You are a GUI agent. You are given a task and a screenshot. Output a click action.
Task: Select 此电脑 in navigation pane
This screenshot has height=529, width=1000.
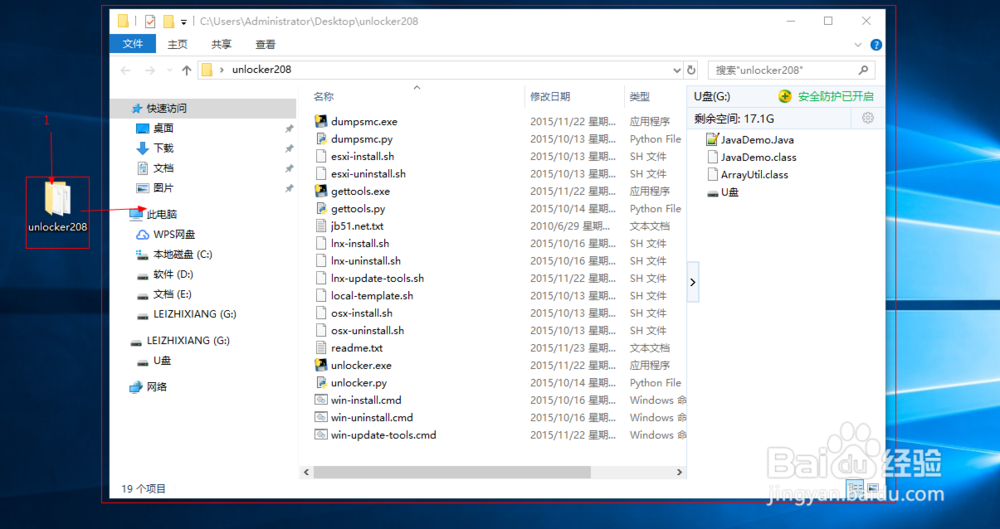point(153,214)
